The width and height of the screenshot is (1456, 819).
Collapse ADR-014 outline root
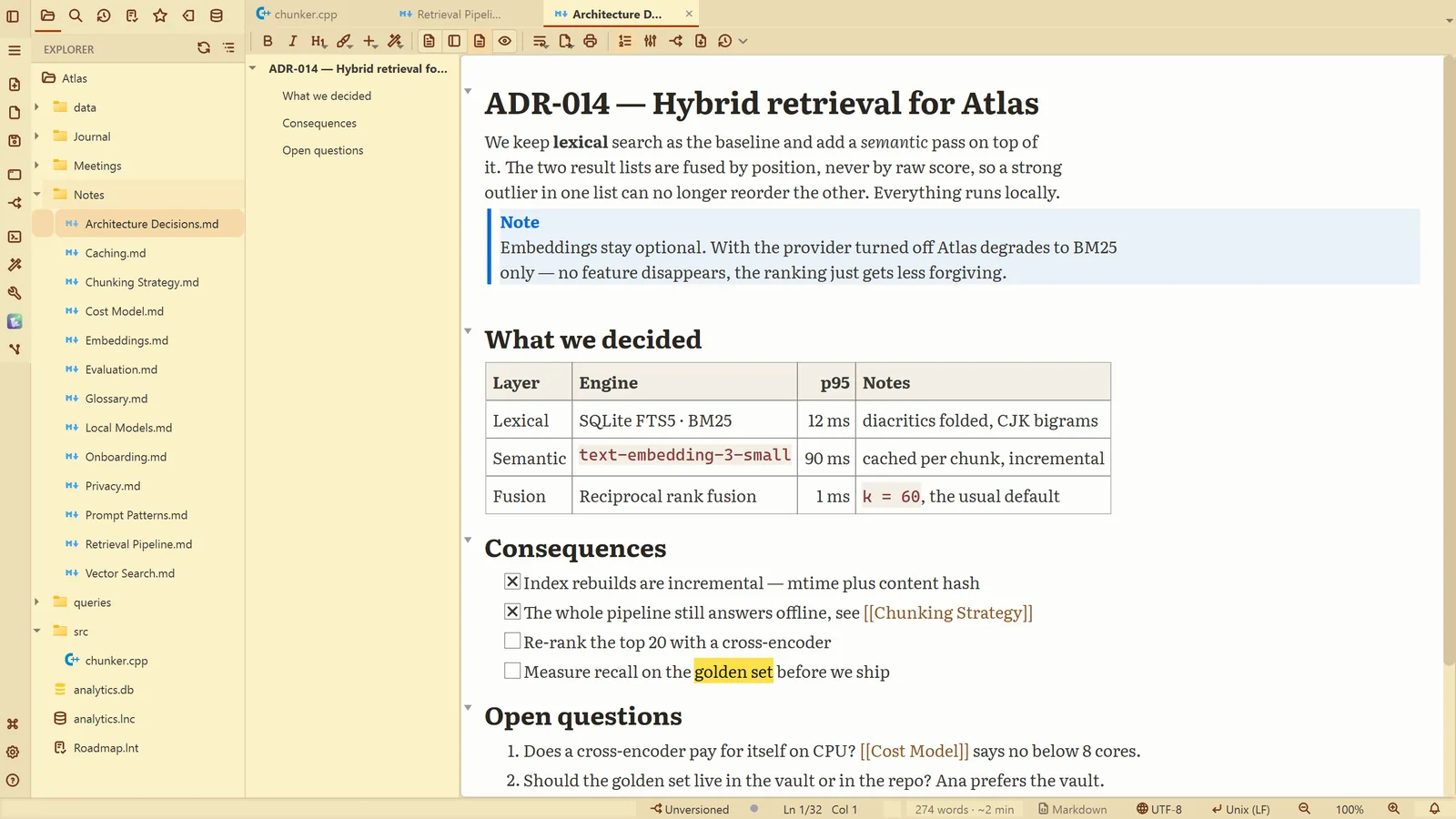point(252,68)
